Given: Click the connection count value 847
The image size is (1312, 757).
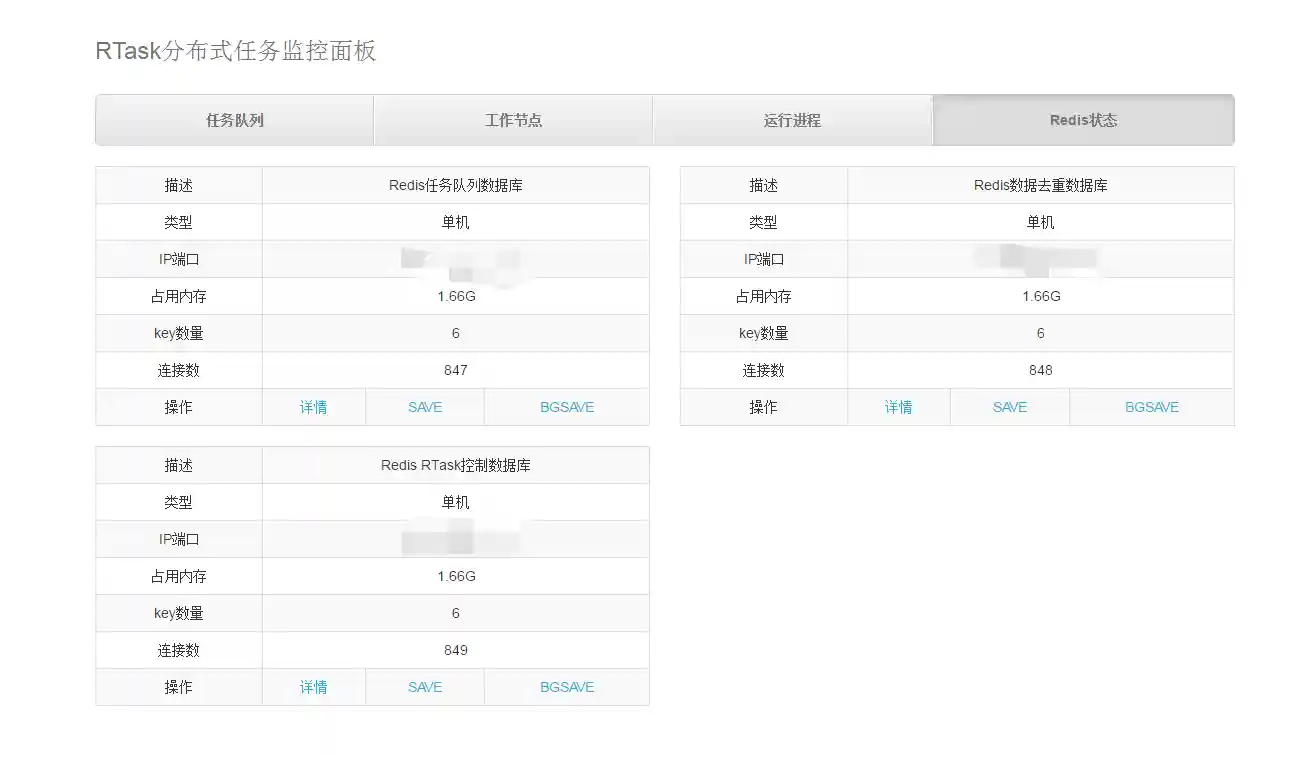Looking at the screenshot, I should (x=455, y=370).
